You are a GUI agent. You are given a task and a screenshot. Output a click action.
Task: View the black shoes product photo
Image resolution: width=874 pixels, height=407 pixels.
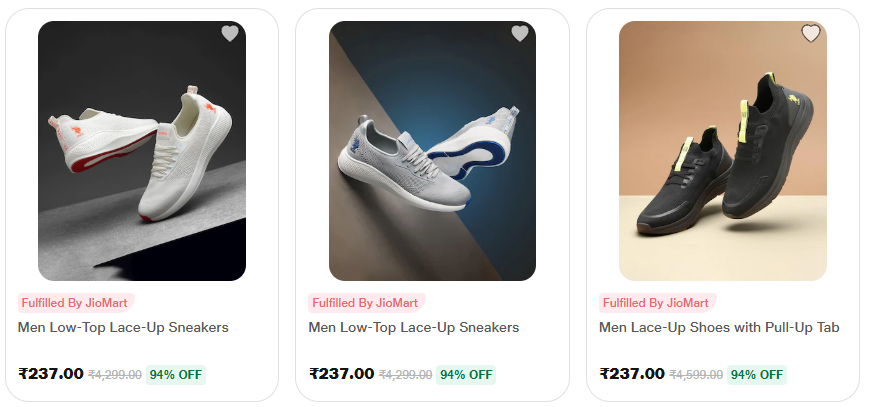point(723,151)
